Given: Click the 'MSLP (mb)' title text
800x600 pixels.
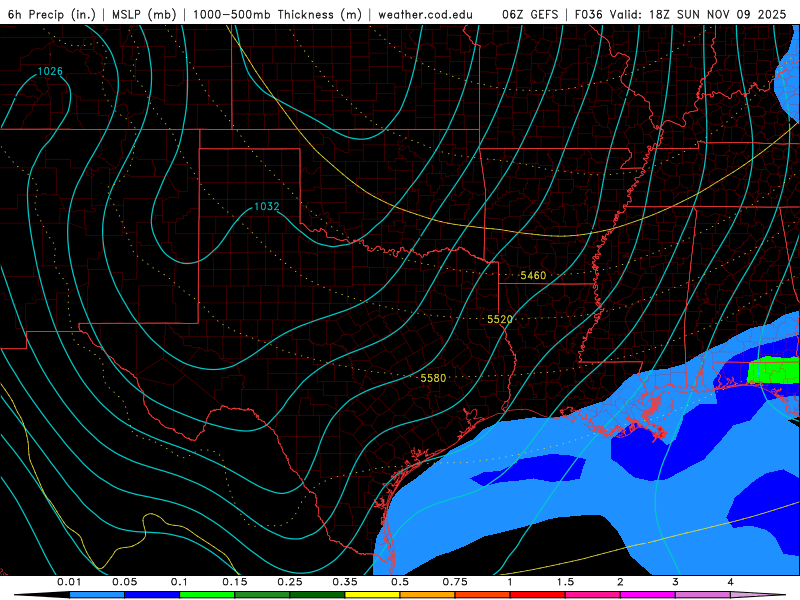Looking at the screenshot, I should point(144,15).
